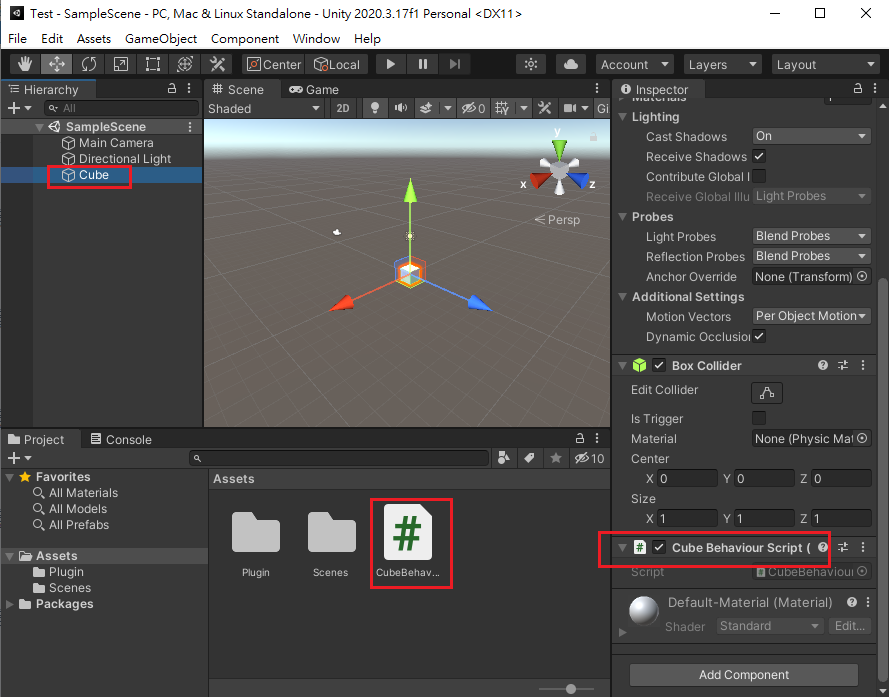Click the material Edit... button
The height and width of the screenshot is (697, 889).
850,626
